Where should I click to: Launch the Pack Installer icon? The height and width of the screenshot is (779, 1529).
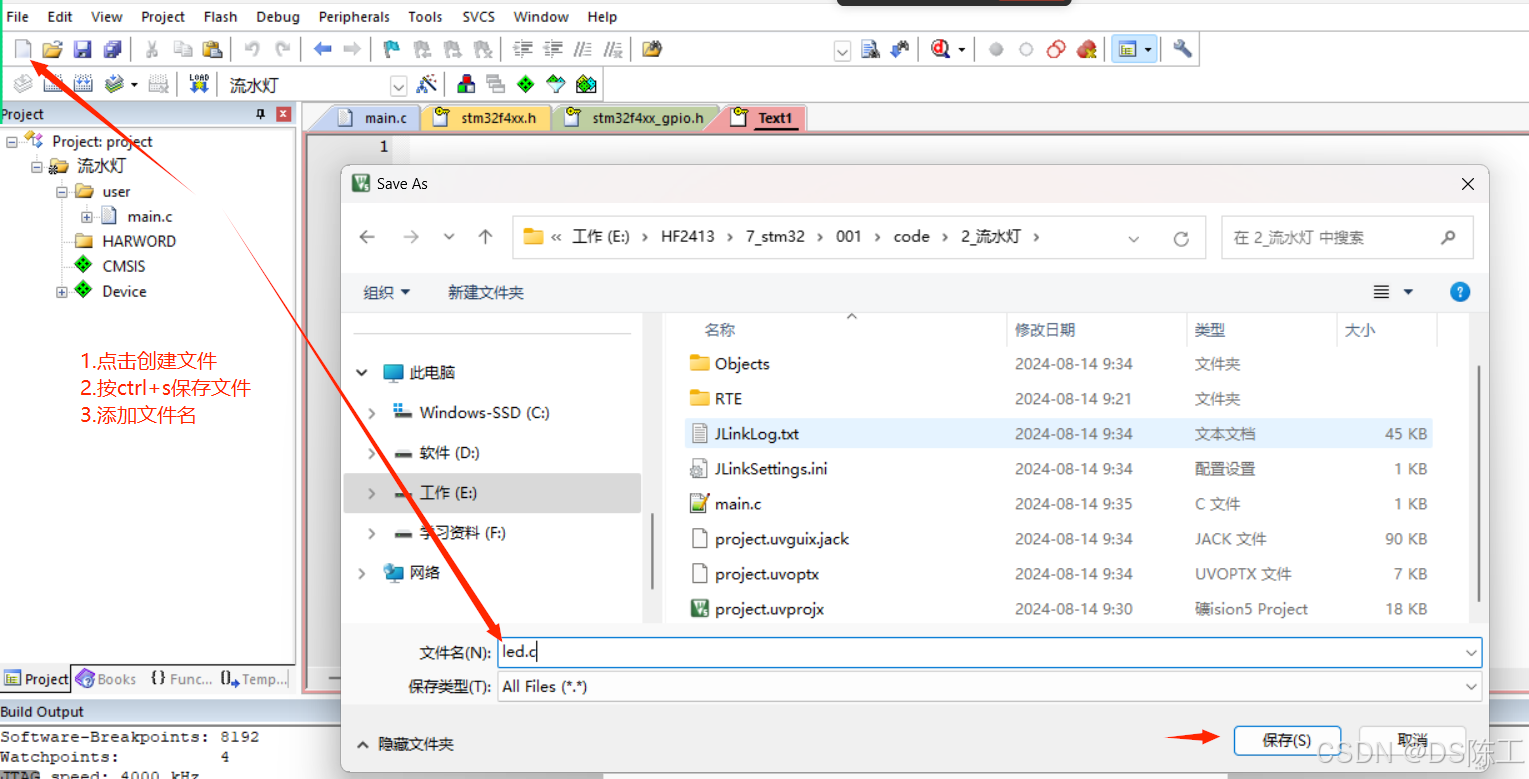587,84
